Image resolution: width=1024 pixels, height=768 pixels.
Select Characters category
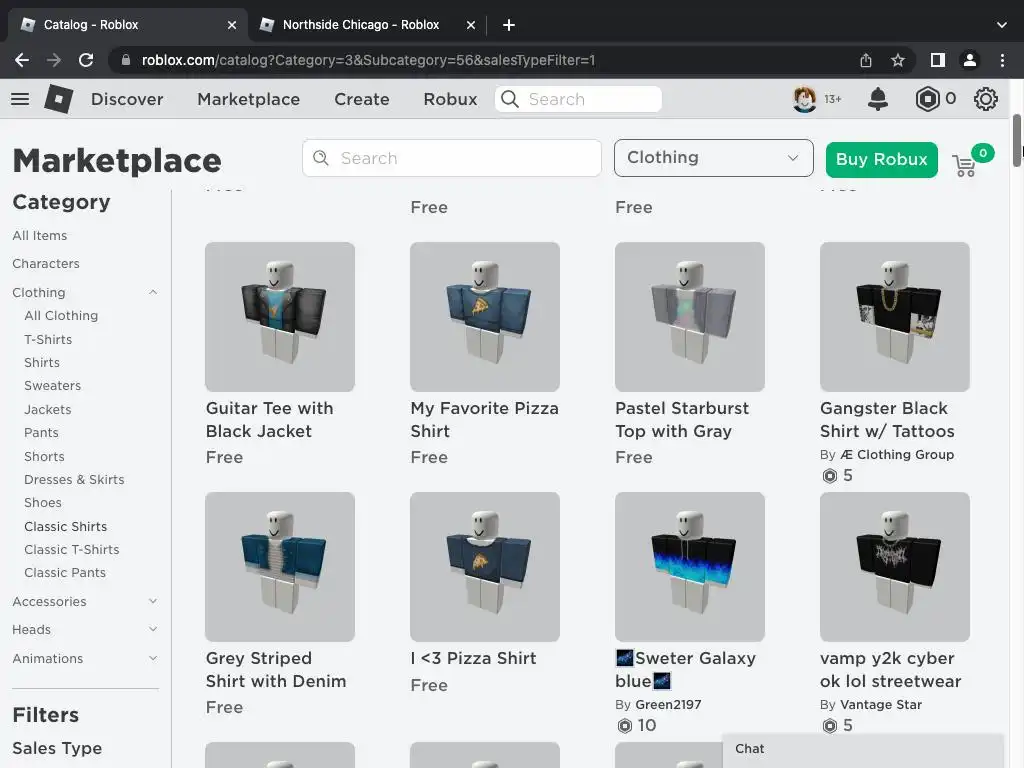coord(46,264)
